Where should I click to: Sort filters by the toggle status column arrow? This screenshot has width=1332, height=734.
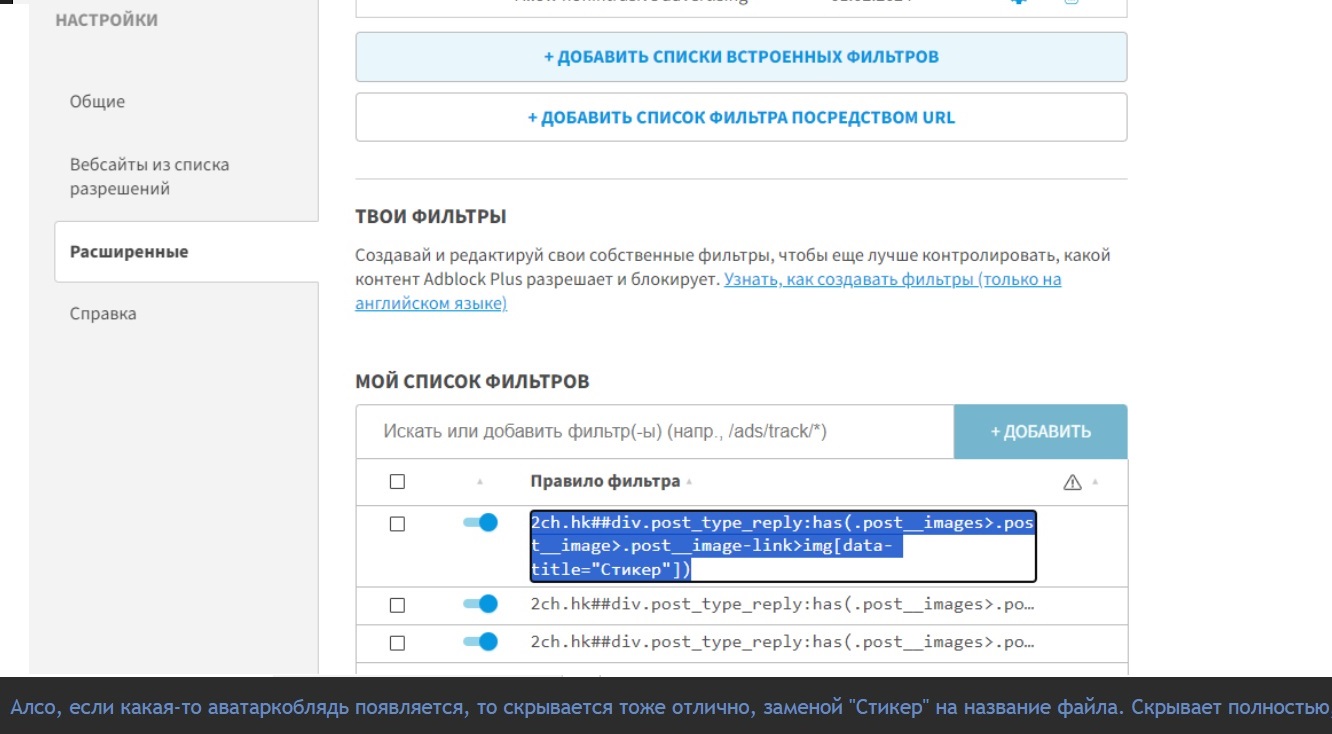click(x=479, y=482)
